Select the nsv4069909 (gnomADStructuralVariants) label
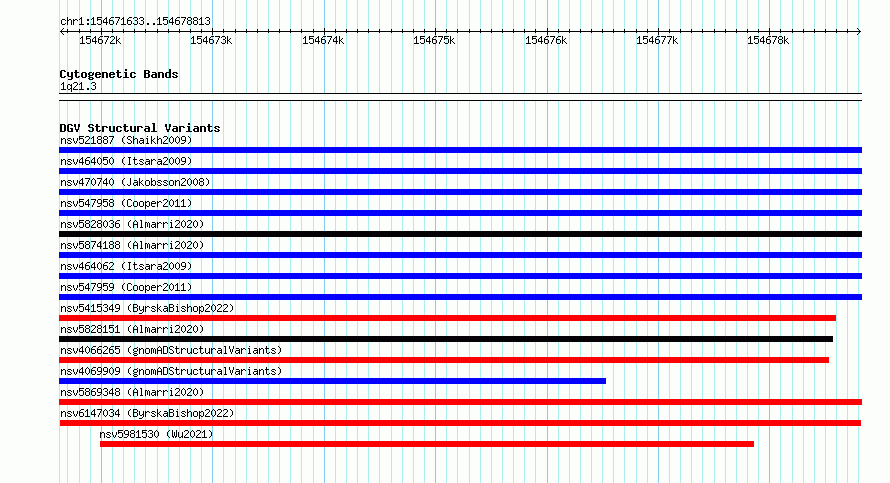This screenshot has height=483, width=890. point(171,371)
